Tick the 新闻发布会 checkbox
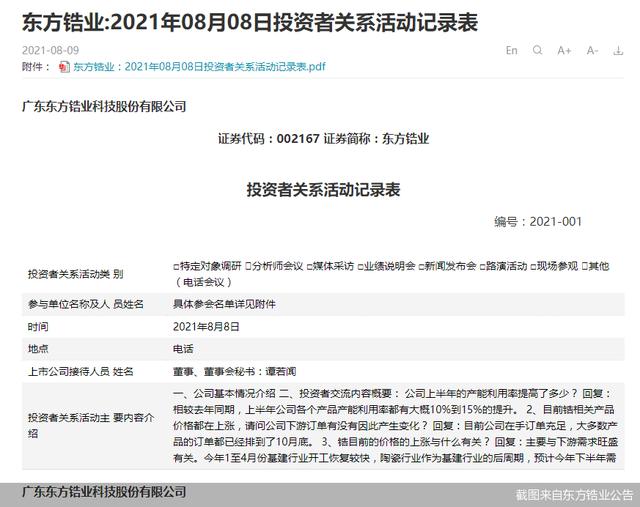The width and height of the screenshot is (640, 507). (x=421, y=267)
